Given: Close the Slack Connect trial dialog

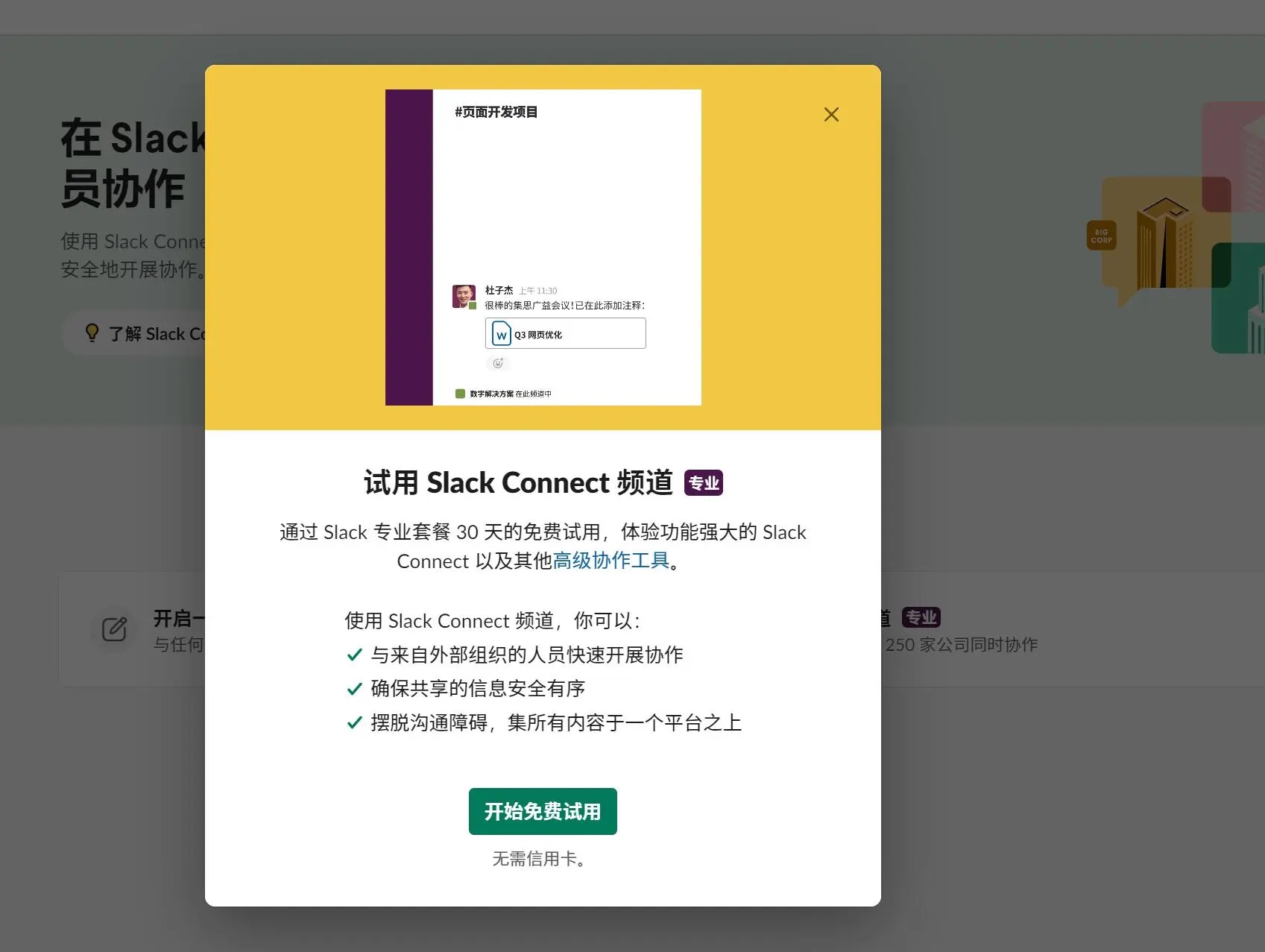Looking at the screenshot, I should point(831,114).
